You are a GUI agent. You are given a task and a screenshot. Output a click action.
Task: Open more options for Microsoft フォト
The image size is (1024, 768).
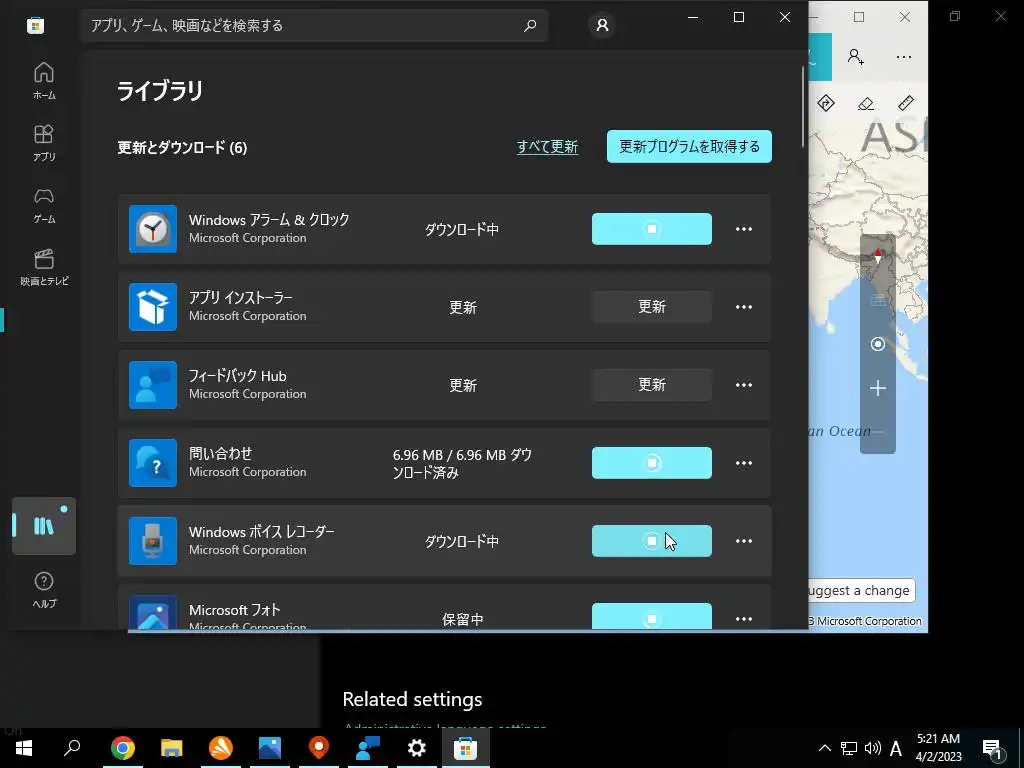pyautogui.click(x=744, y=618)
